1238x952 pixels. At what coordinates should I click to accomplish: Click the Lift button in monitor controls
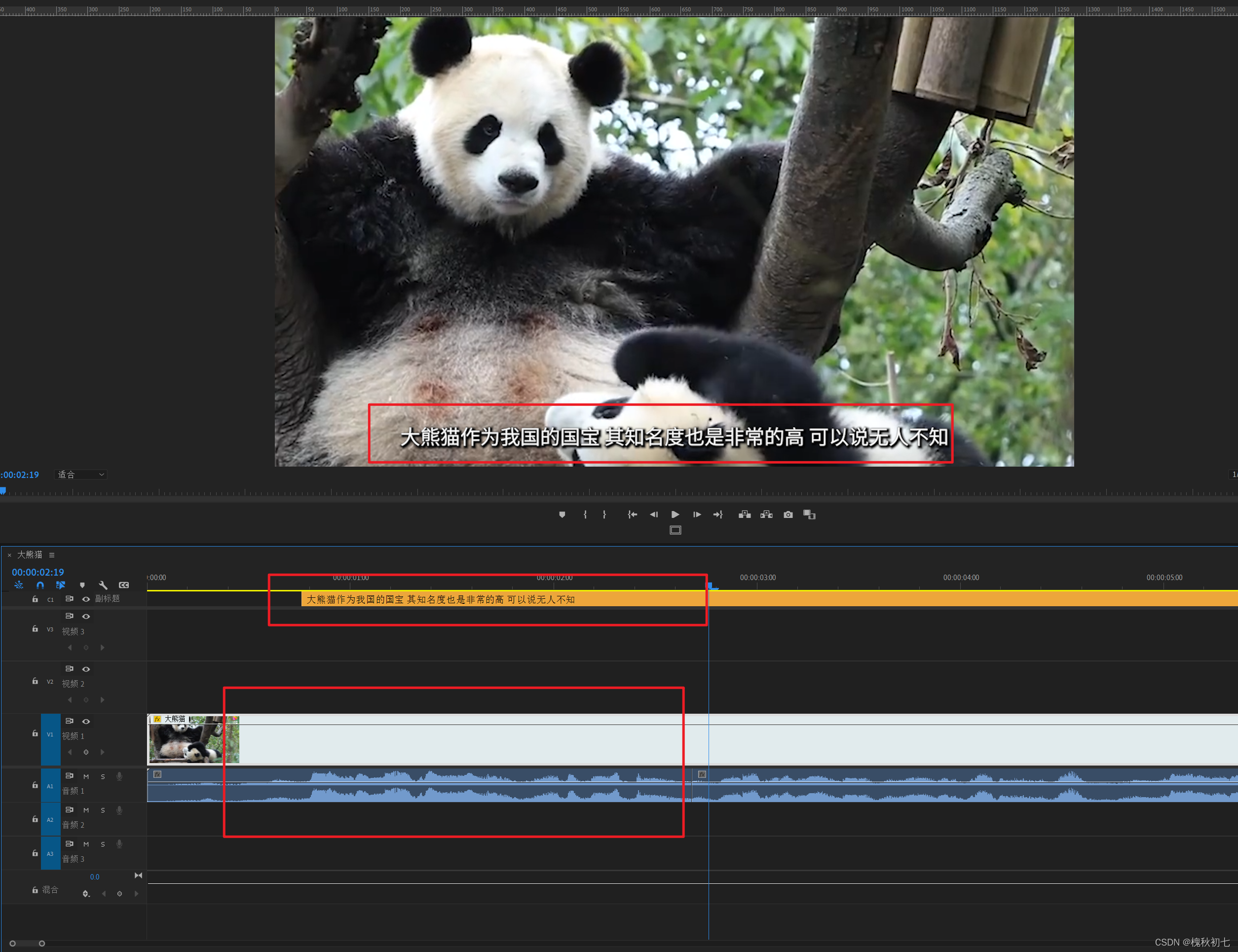tap(744, 514)
